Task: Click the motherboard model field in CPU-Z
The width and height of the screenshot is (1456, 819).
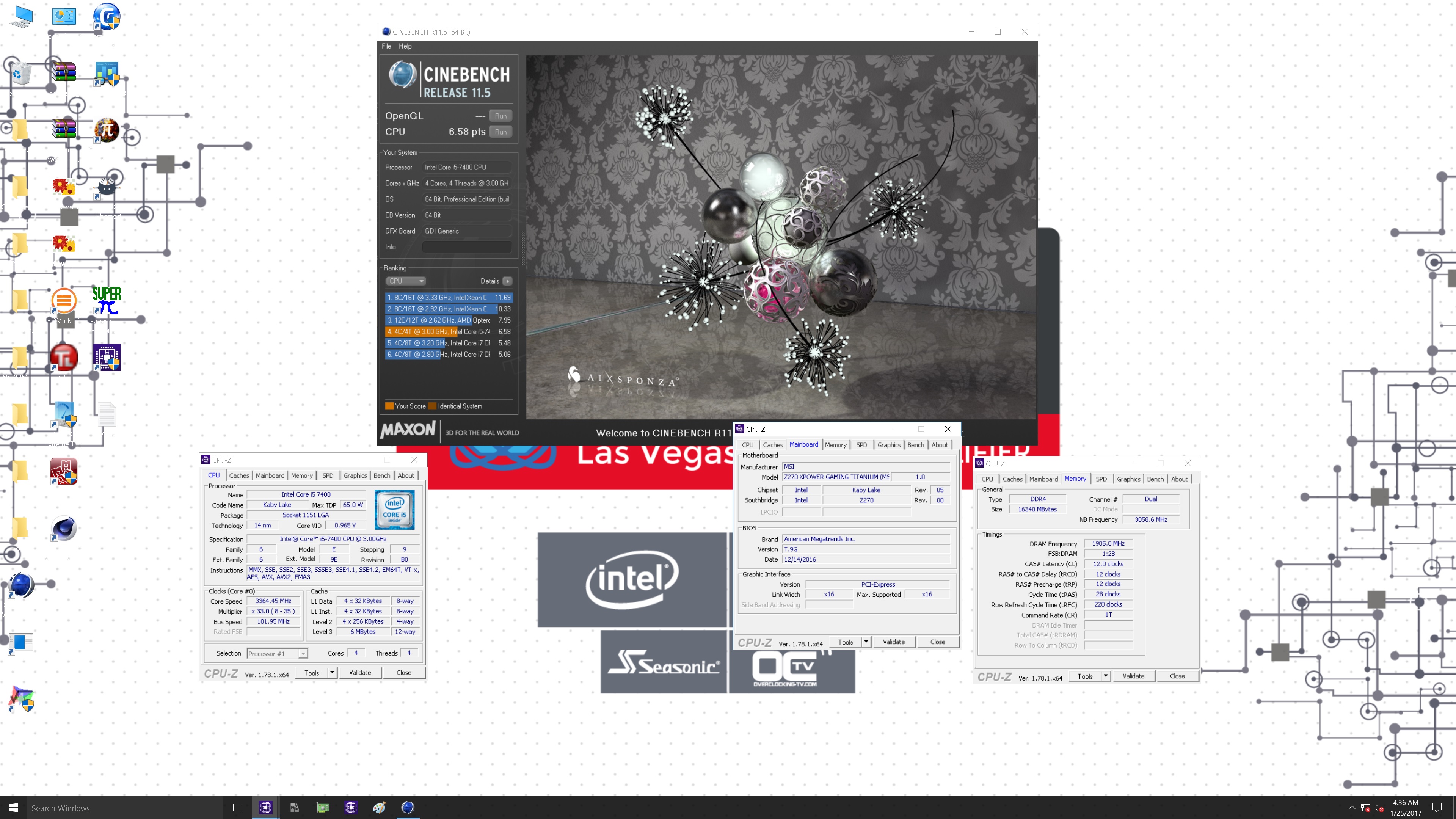Action: coord(836,477)
